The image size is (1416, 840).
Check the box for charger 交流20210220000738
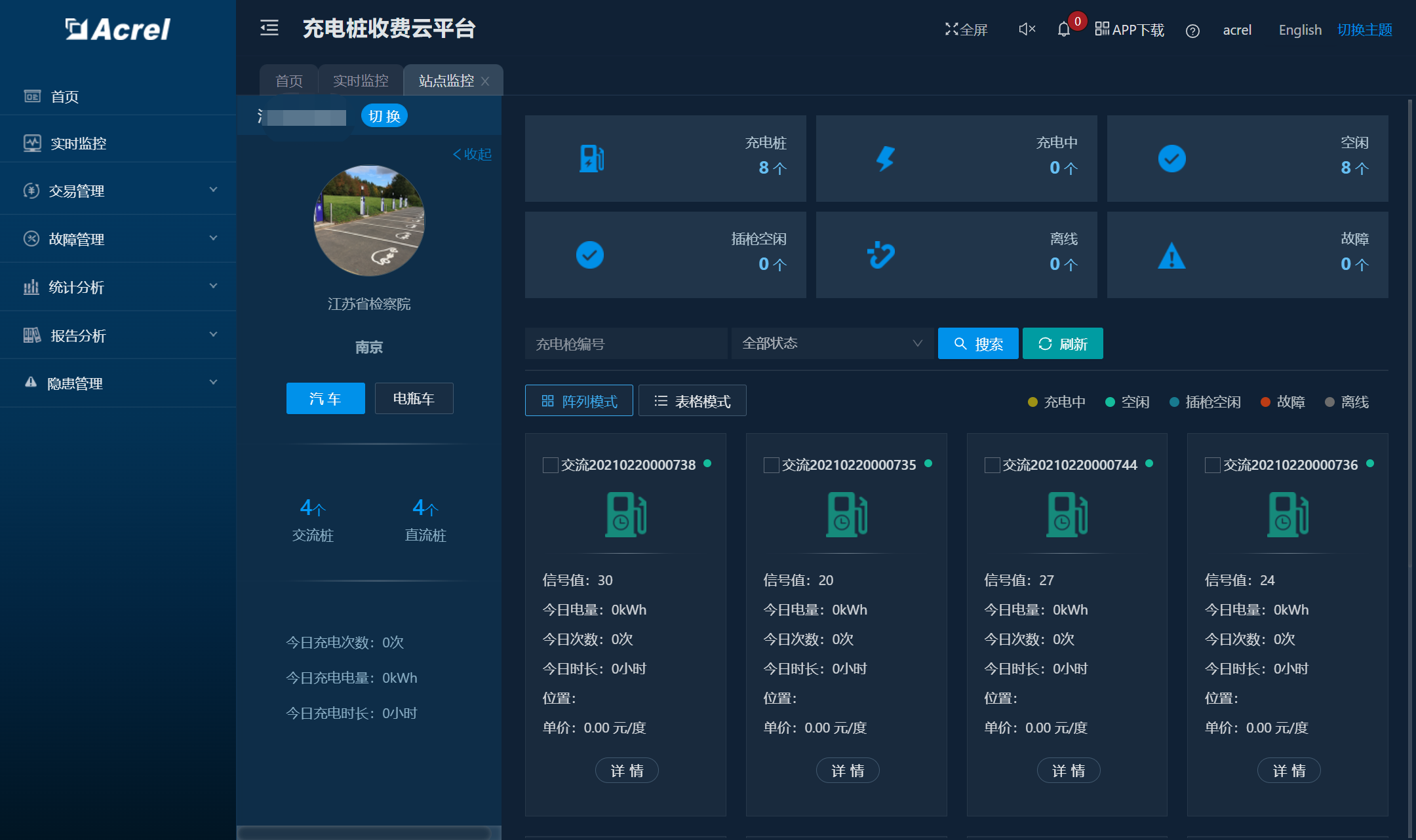[550, 465]
